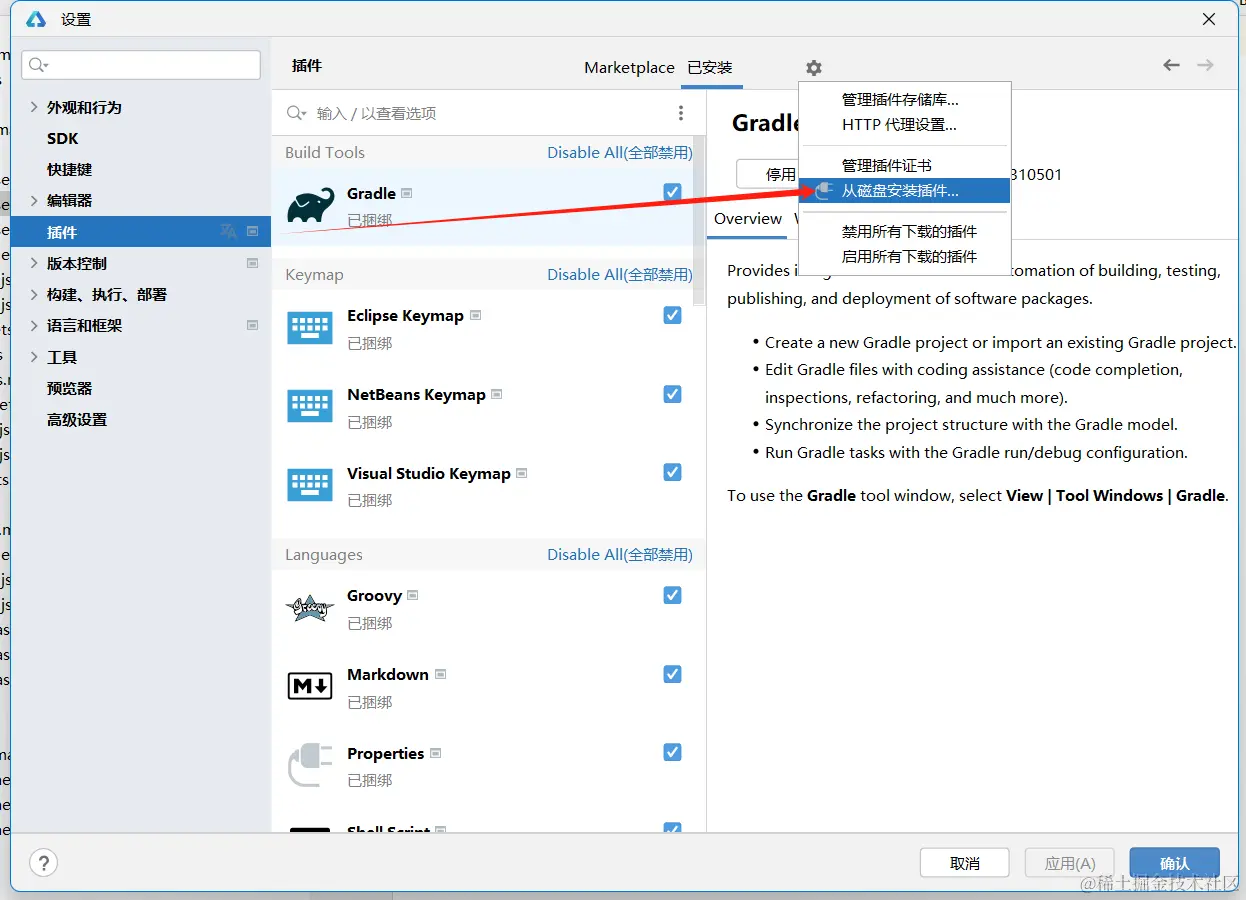
Task: Click the bundled badge next to Eclipse Keymap
Action: coord(475,315)
